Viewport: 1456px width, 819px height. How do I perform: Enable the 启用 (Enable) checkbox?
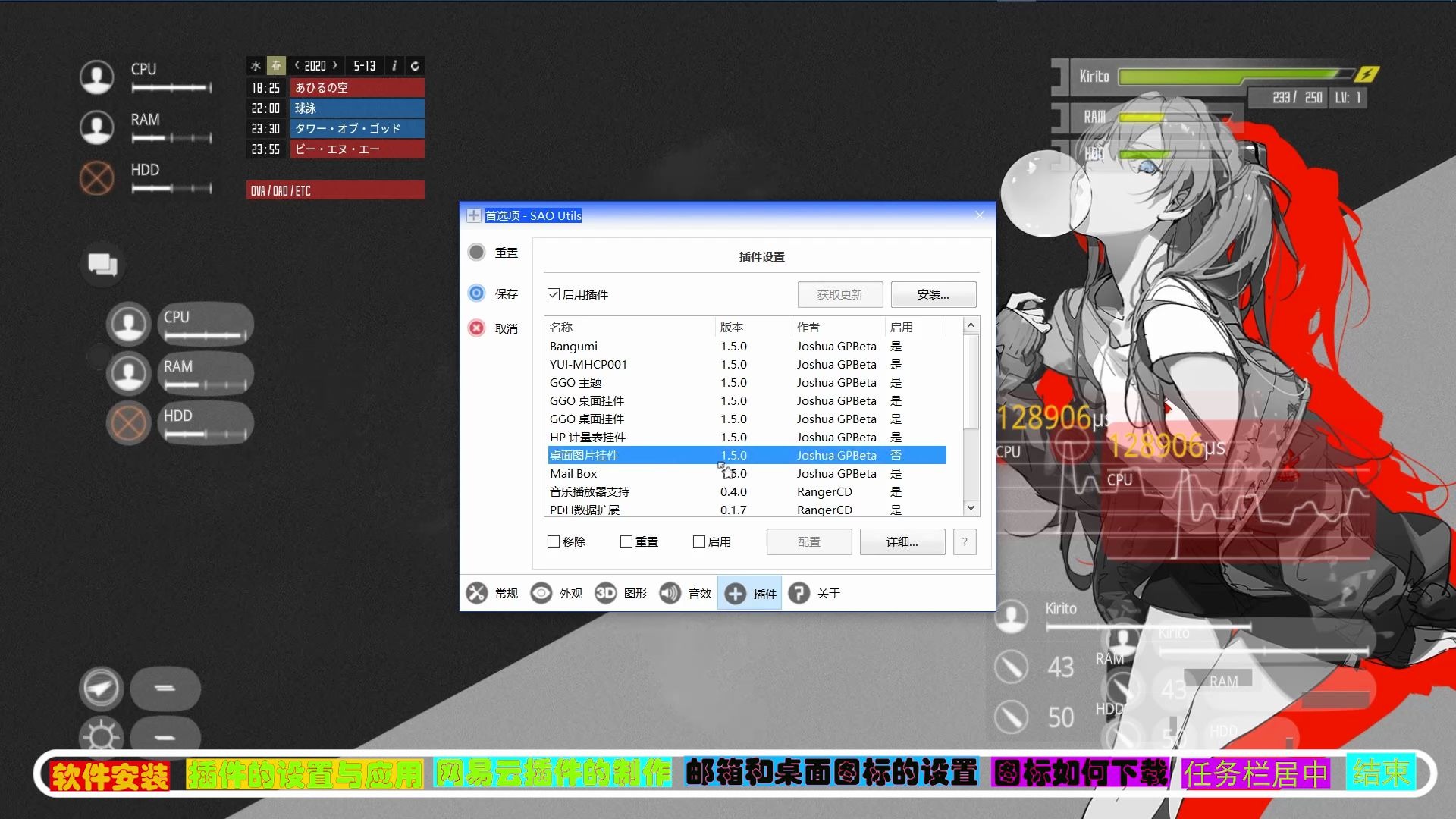699,541
